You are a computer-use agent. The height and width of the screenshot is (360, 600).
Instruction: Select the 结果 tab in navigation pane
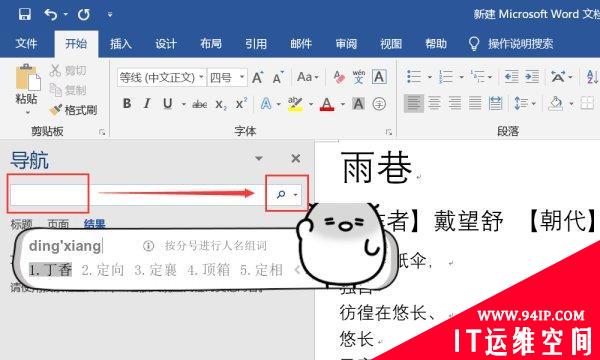[95, 224]
